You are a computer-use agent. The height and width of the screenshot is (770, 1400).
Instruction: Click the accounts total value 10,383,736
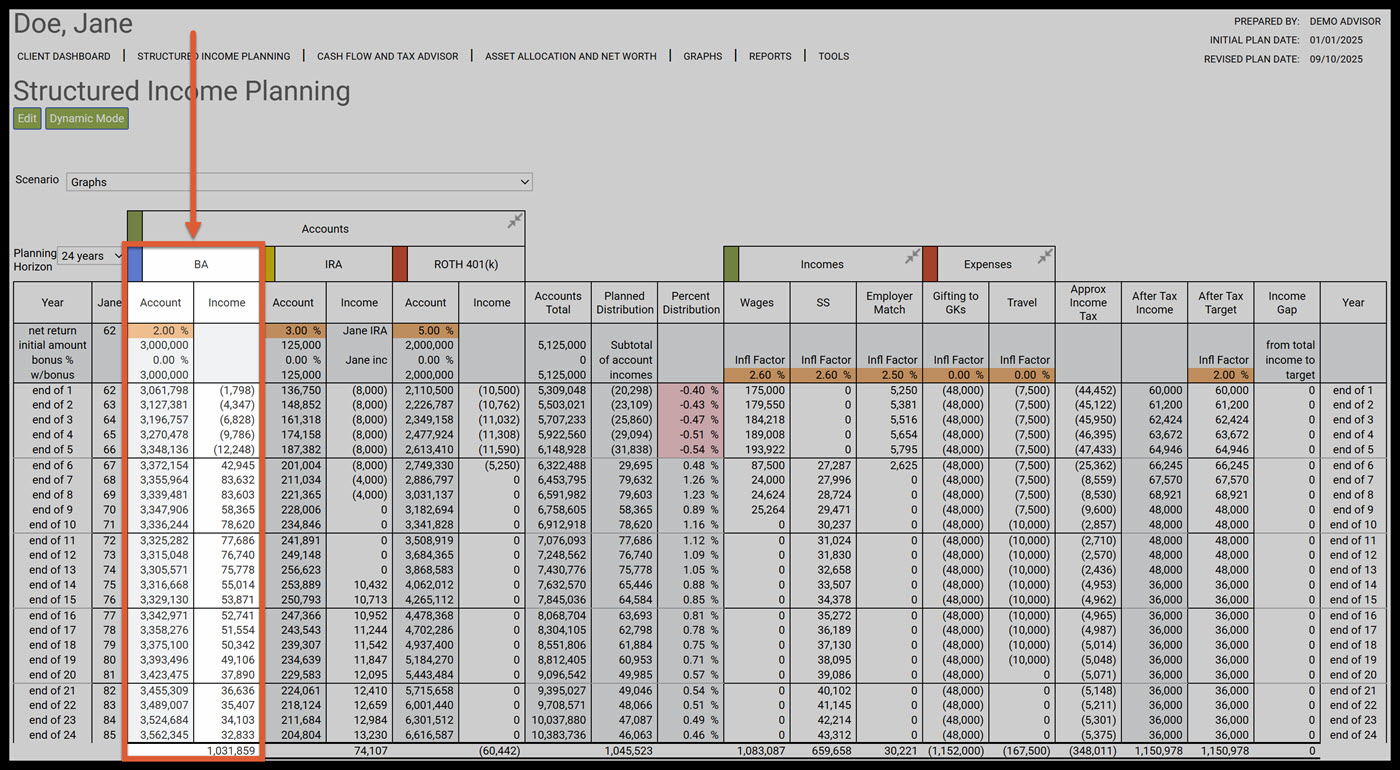pos(560,735)
